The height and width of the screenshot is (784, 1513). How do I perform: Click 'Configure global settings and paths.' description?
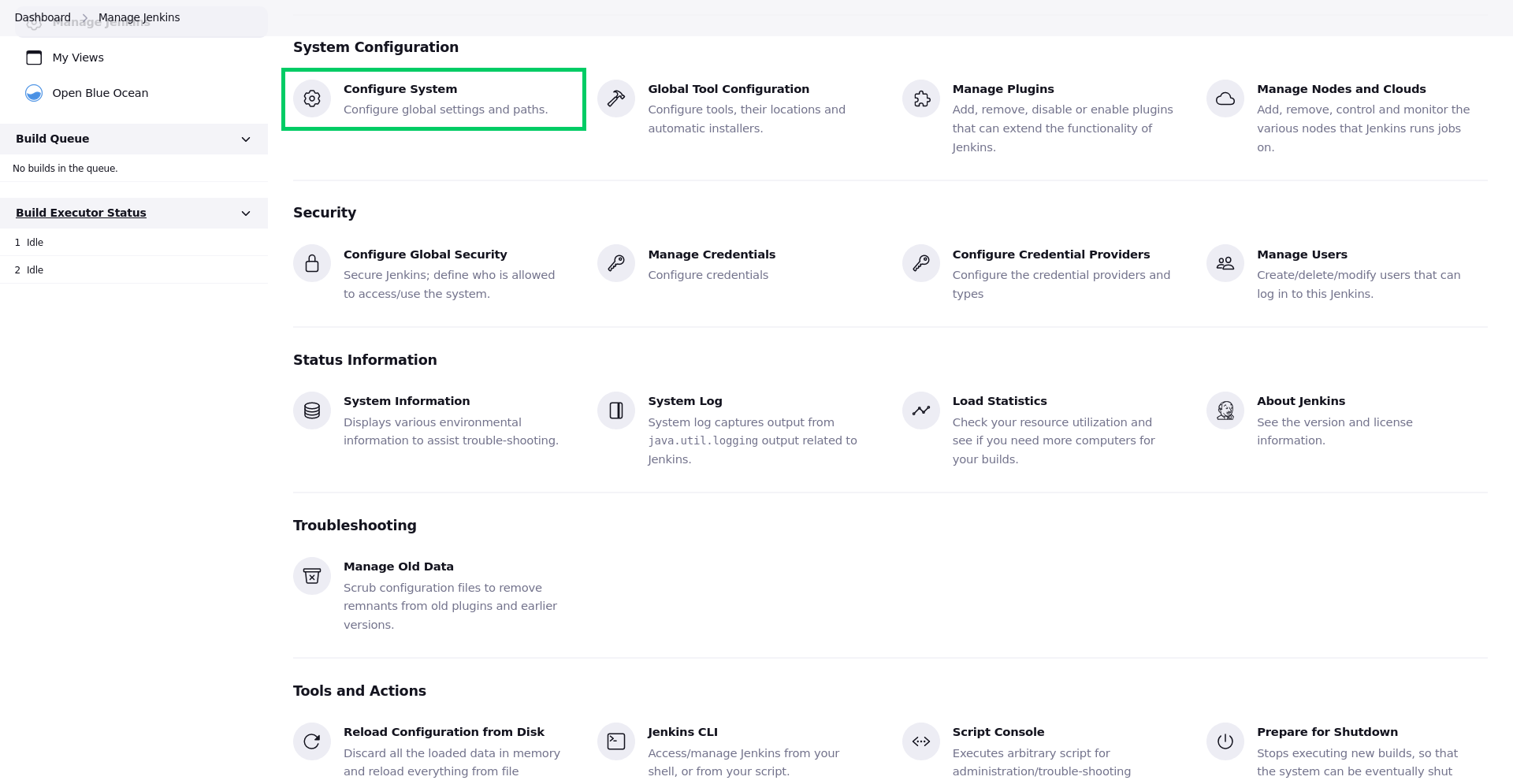pyautogui.click(x=446, y=110)
